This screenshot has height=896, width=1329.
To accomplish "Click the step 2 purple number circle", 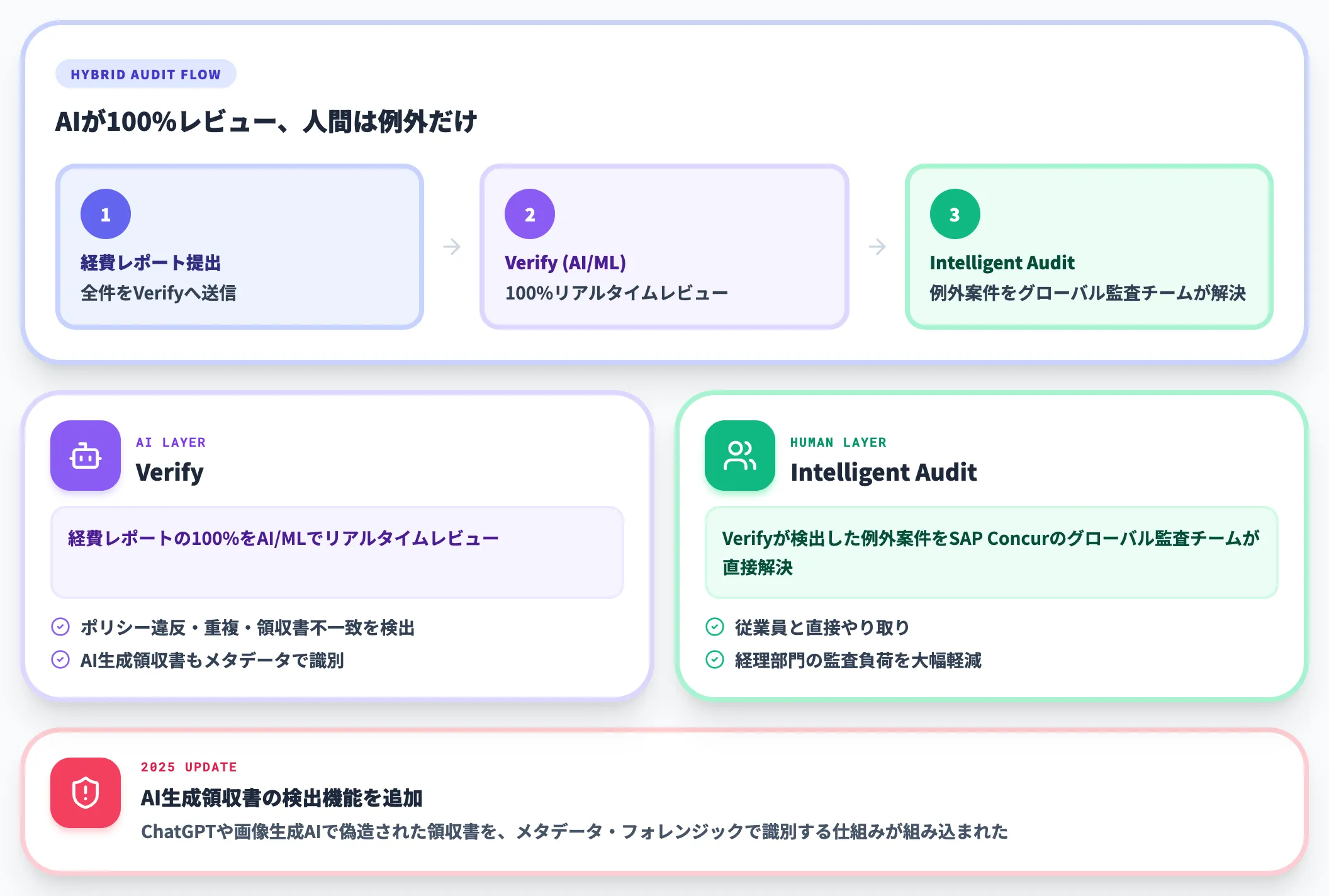I will [x=530, y=214].
